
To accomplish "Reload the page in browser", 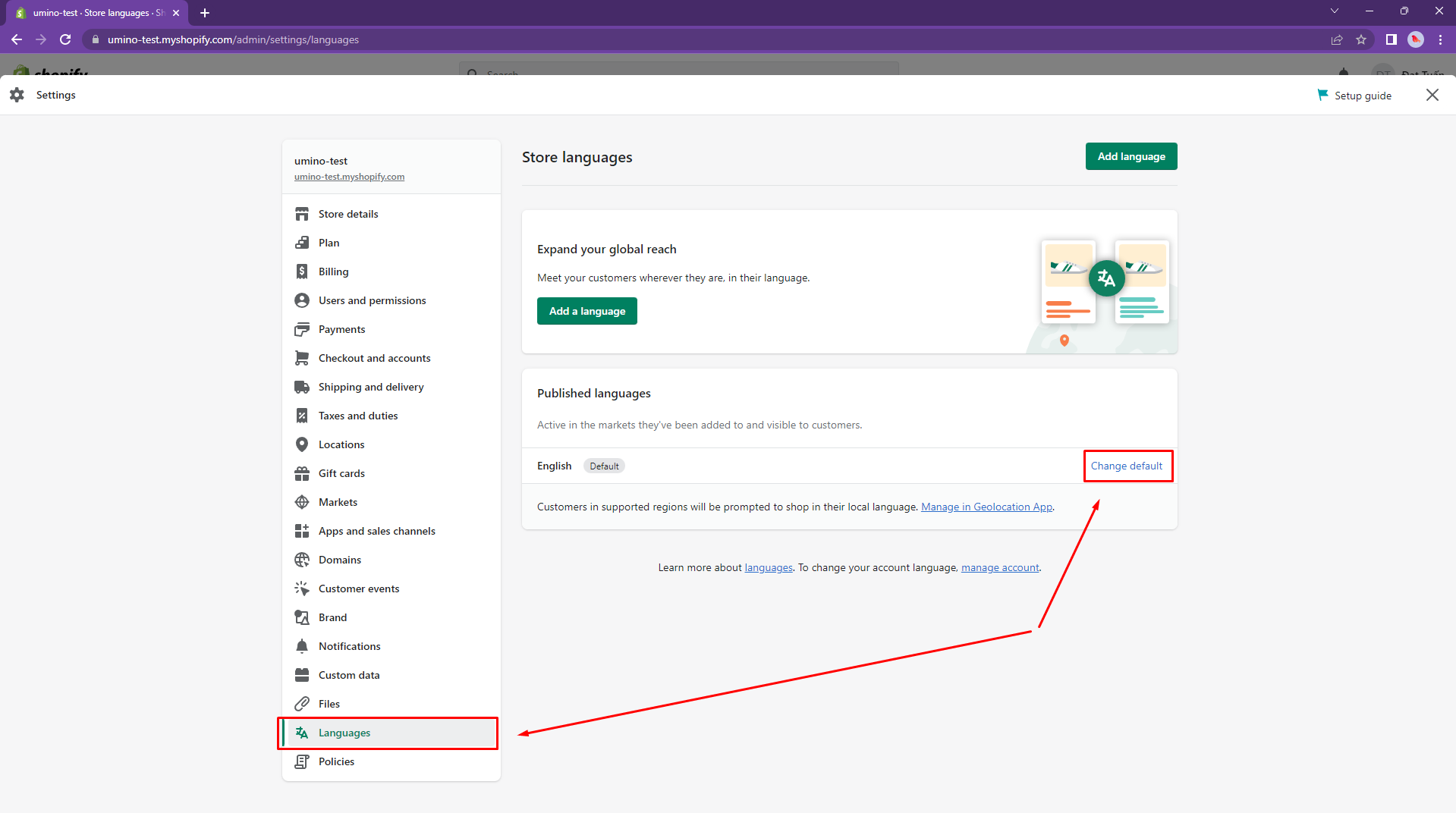I will point(65,39).
